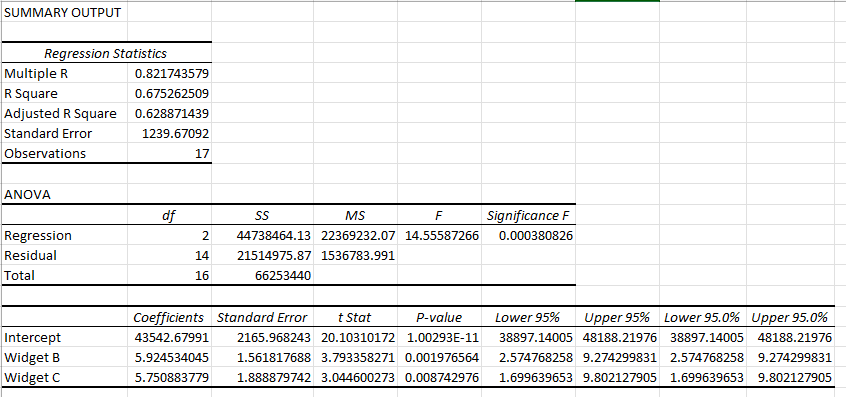Select the Intercept row label

coord(64,338)
